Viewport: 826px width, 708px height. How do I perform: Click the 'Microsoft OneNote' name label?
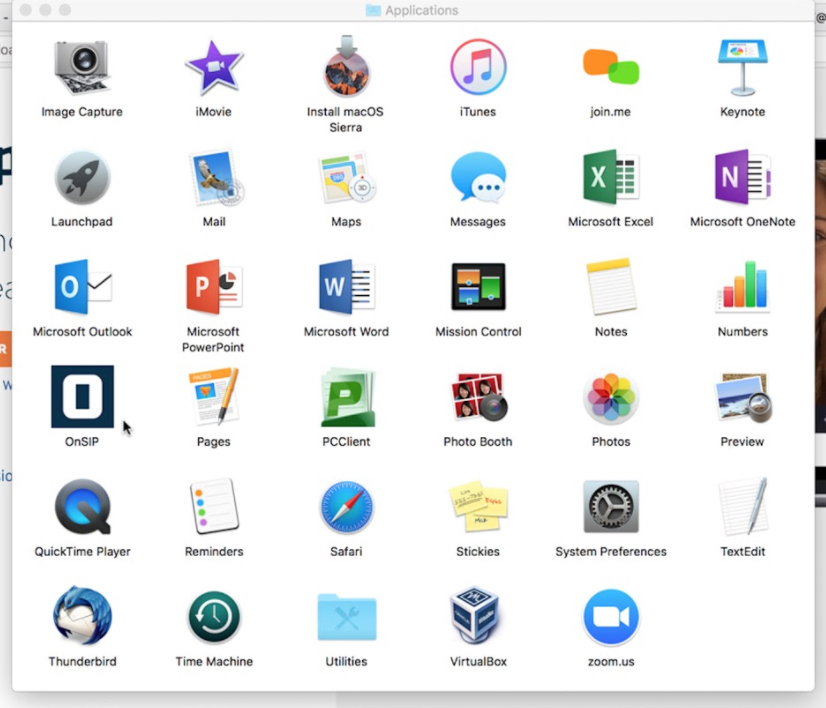(x=743, y=222)
